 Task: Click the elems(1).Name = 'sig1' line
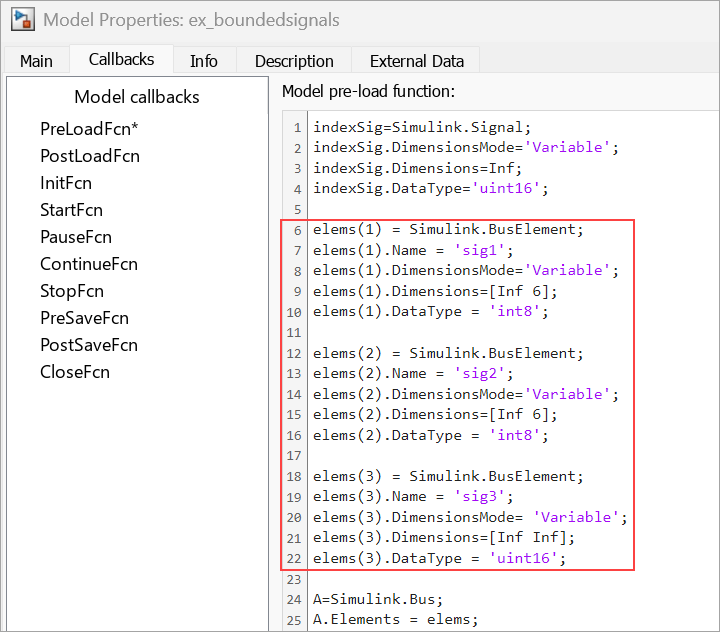(x=413, y=250)
